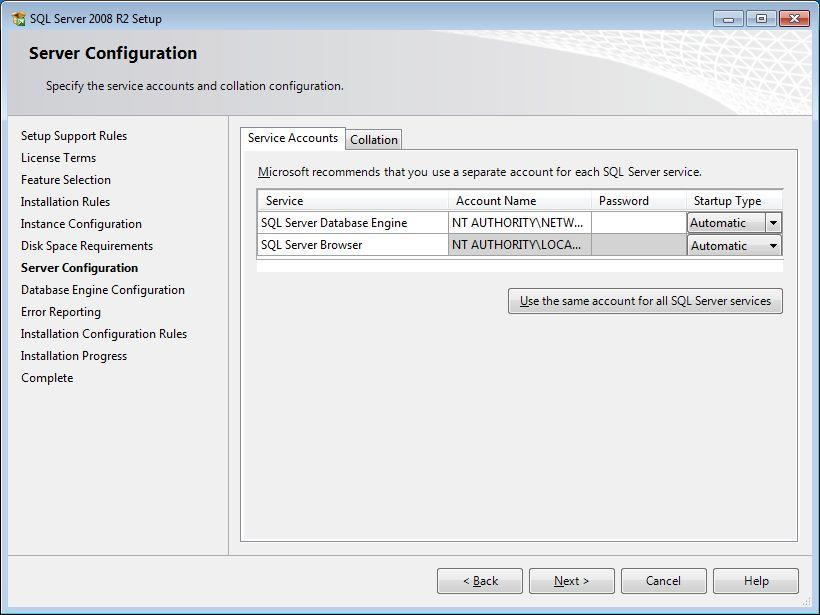Screen dimensions: 820x615
Task: Click Feature Selection step
Action: click(66, 180)
